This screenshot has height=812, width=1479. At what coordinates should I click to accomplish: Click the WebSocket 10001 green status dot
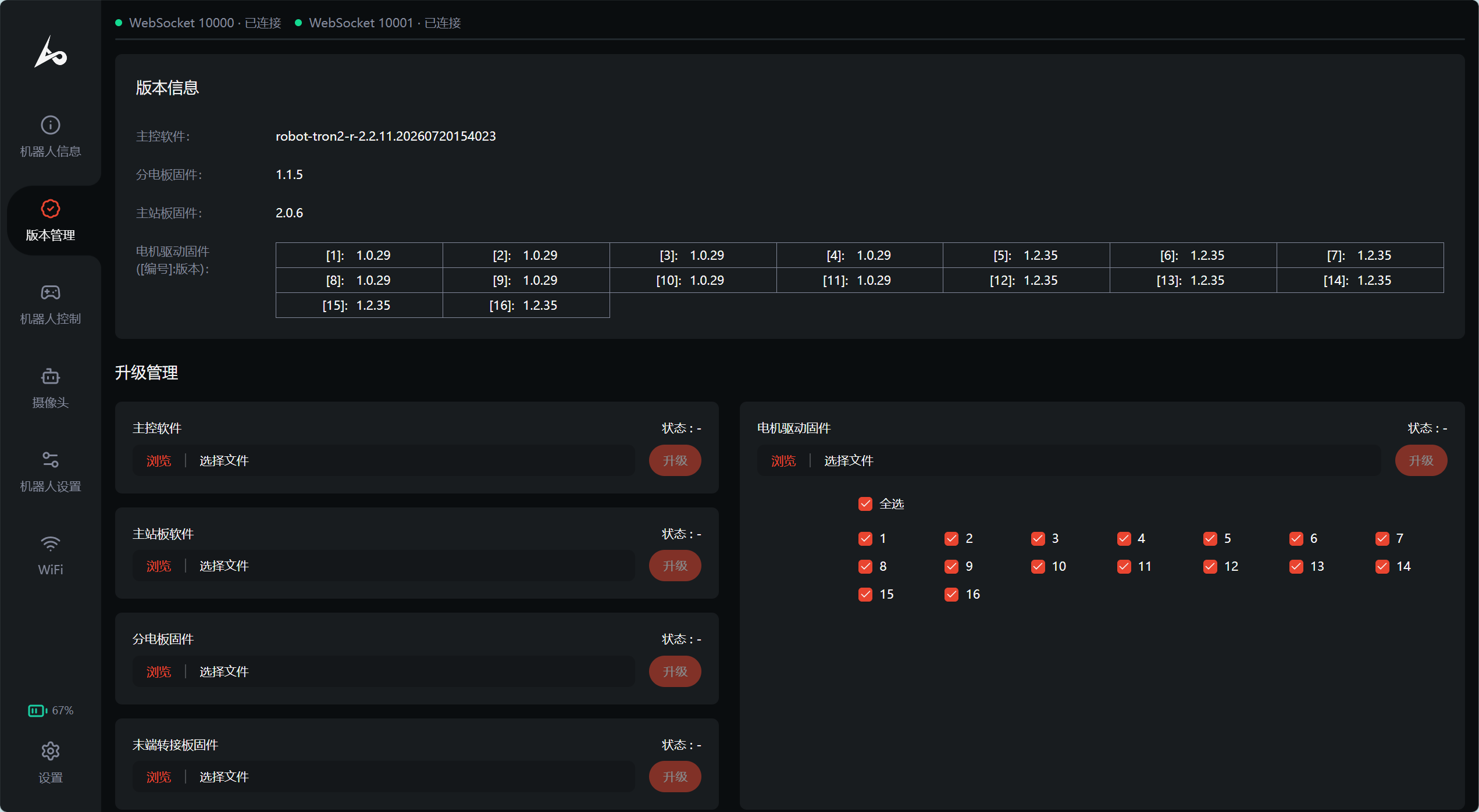tap(298, 23)
